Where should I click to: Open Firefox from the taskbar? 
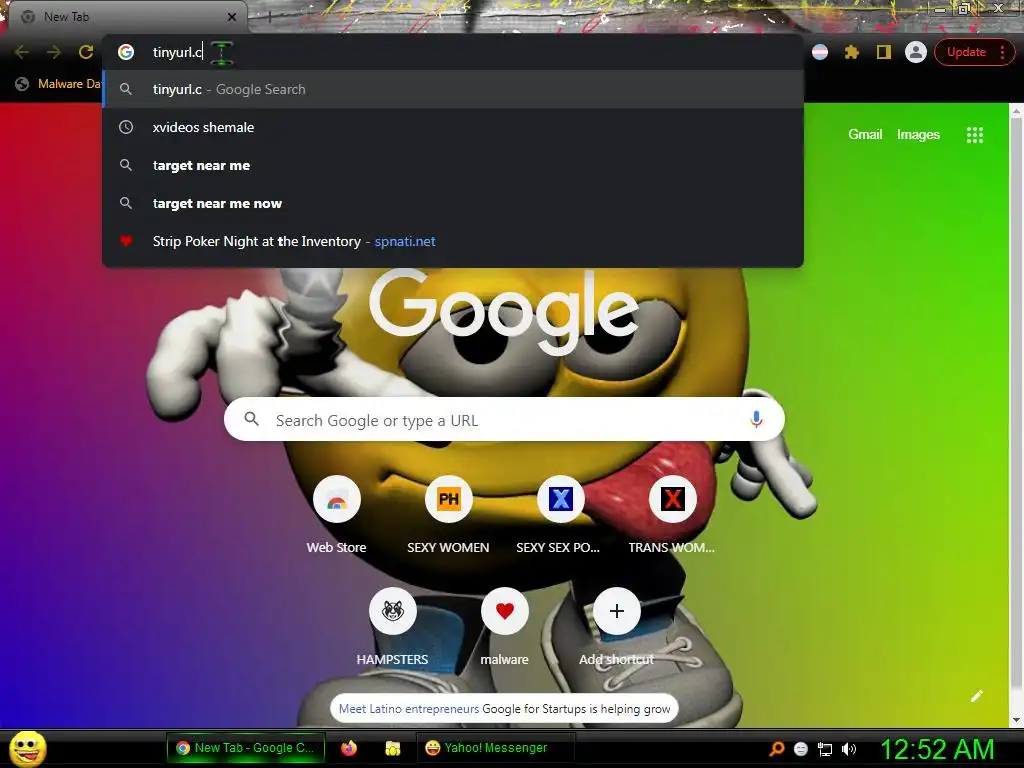pos(349,748)
